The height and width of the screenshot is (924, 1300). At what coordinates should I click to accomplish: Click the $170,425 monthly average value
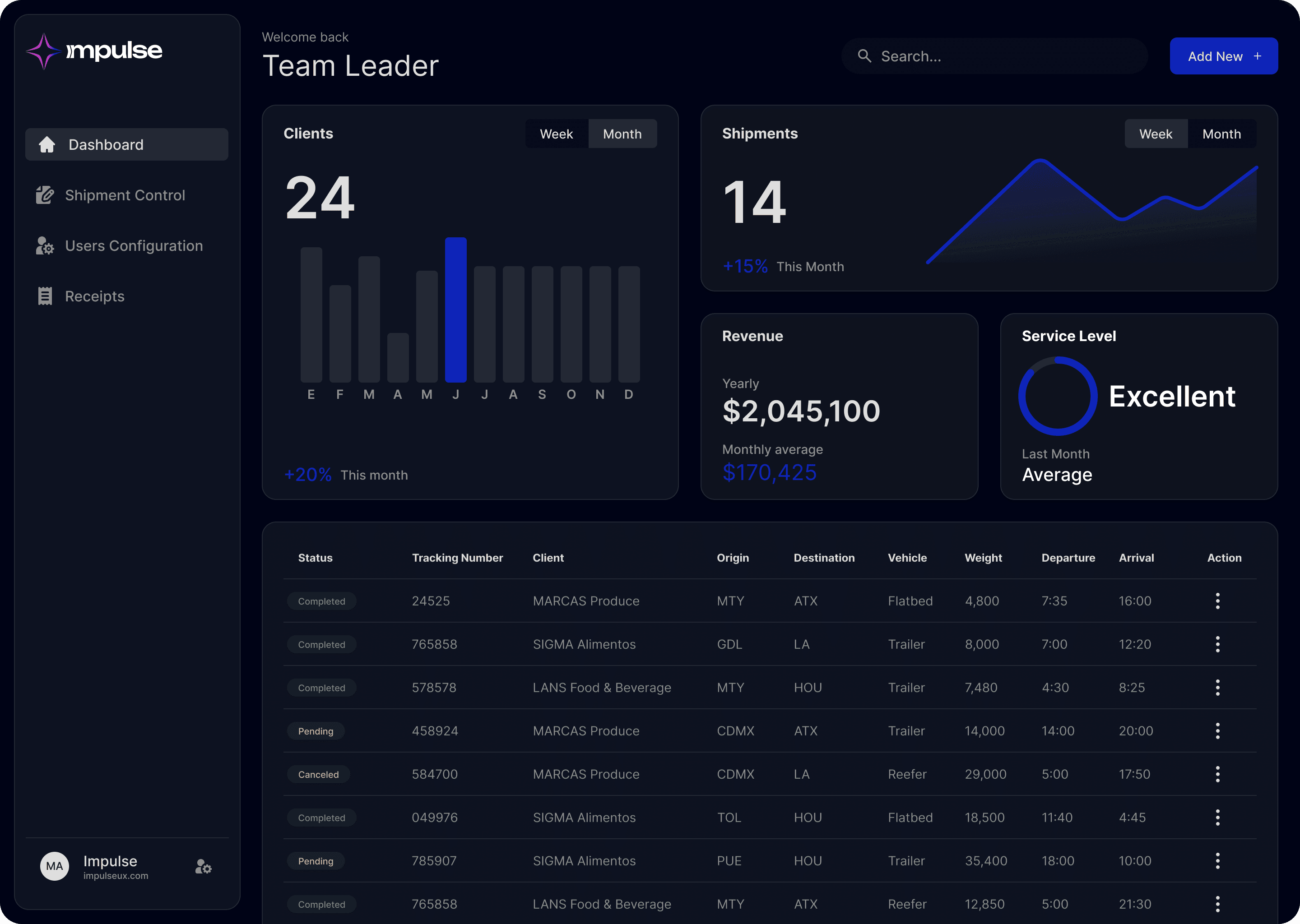[x=769, y=472]
